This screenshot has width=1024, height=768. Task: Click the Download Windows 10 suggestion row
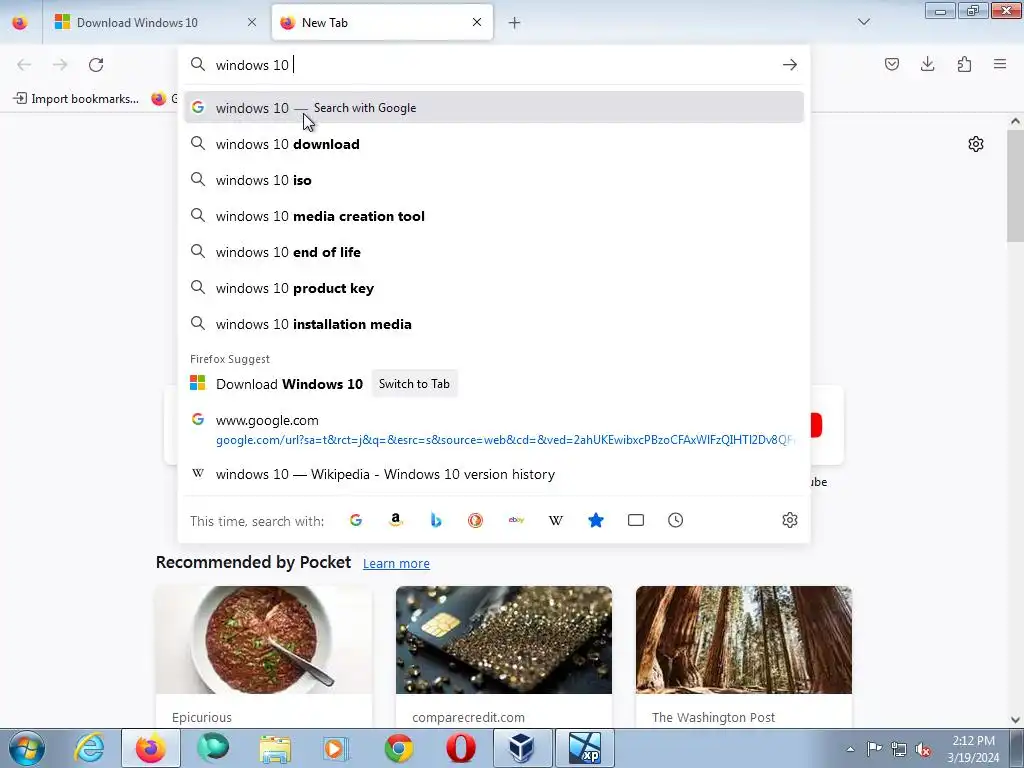point(494,384)
